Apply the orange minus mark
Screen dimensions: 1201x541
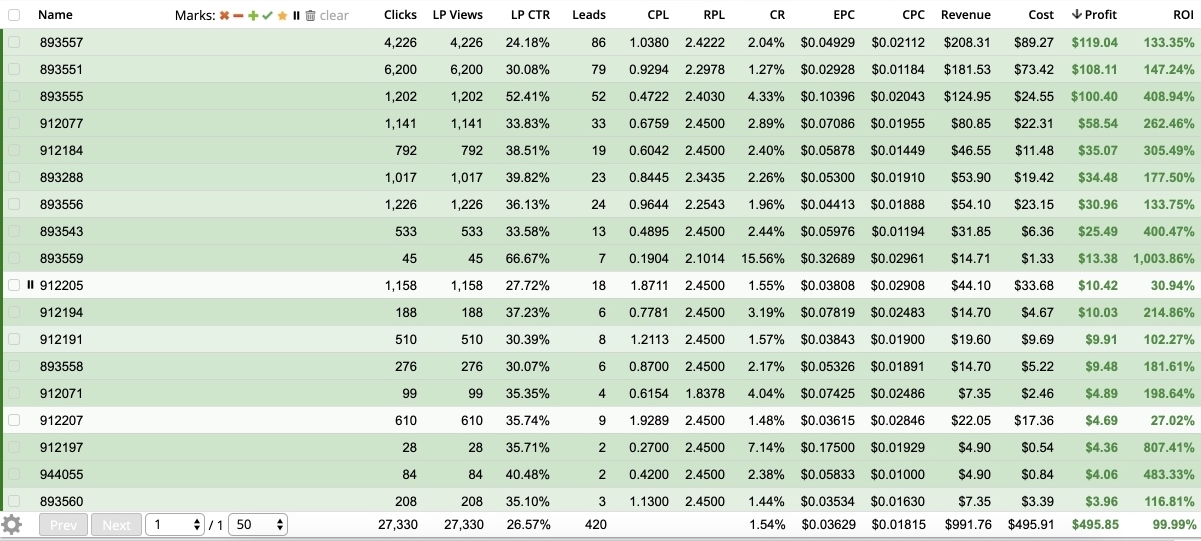239,16
